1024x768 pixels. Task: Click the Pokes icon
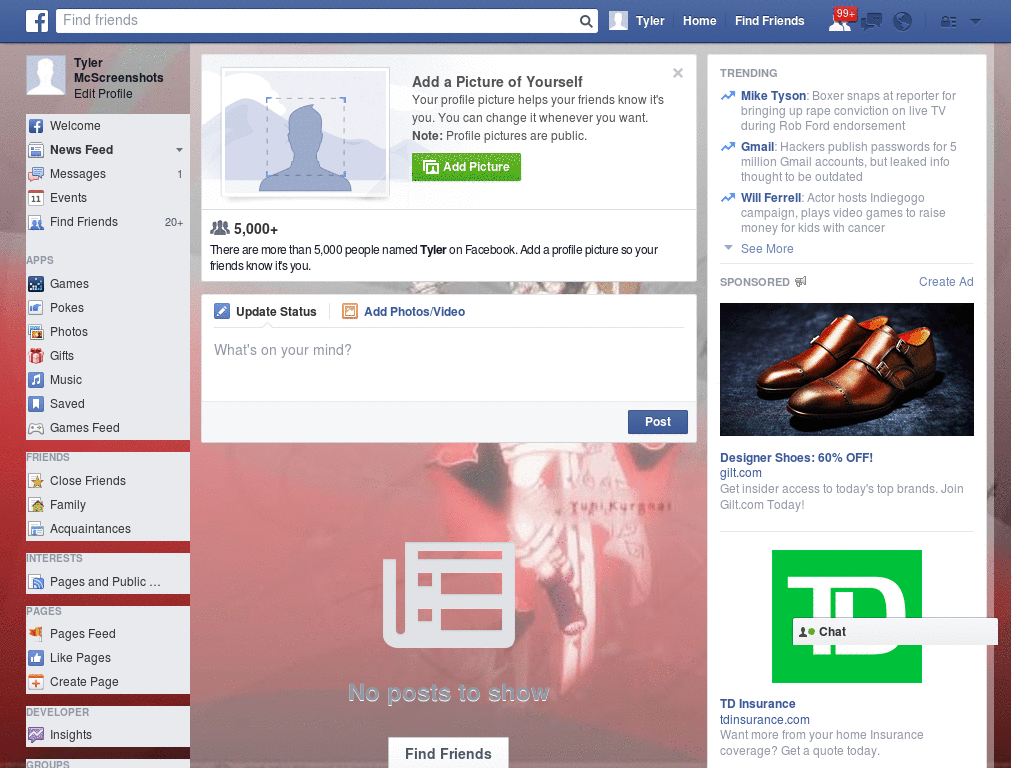(36, 308)
